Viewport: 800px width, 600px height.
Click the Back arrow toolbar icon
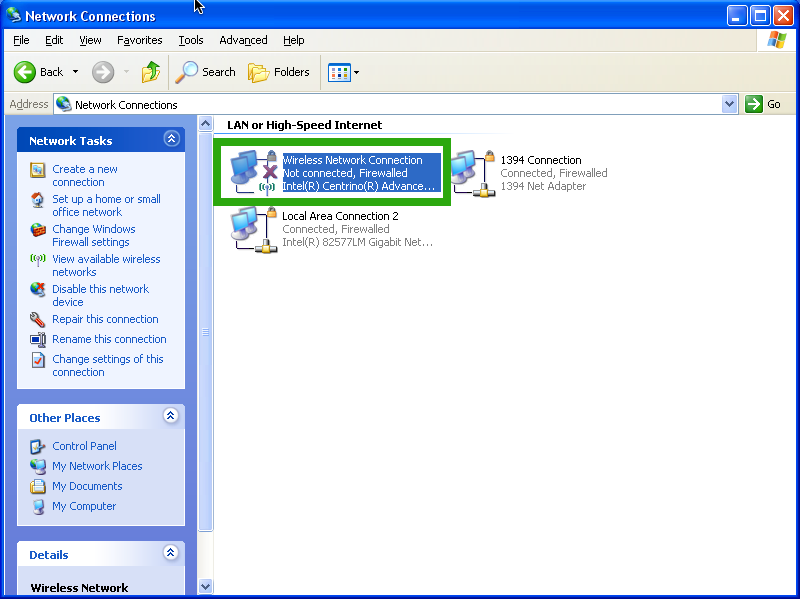coord(25,72)
